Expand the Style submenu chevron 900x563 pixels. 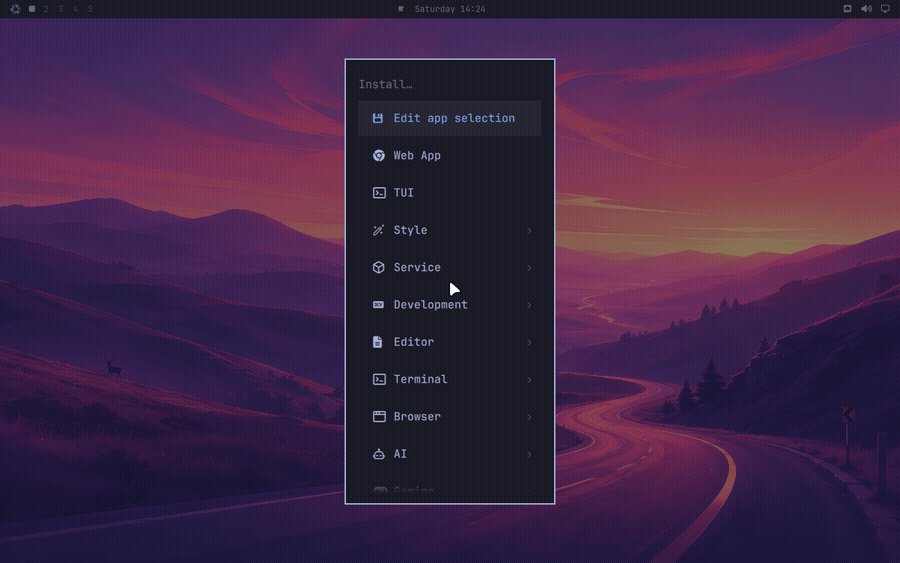point(529,231)
